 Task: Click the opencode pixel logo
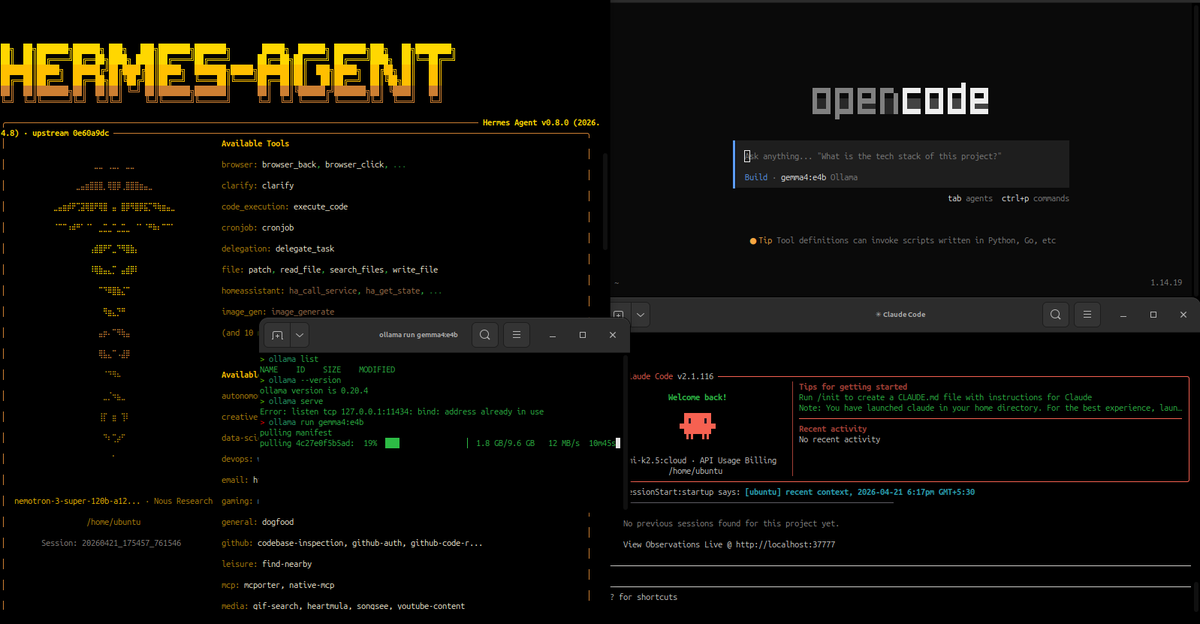pyautogui.click(x=900, y=100)
